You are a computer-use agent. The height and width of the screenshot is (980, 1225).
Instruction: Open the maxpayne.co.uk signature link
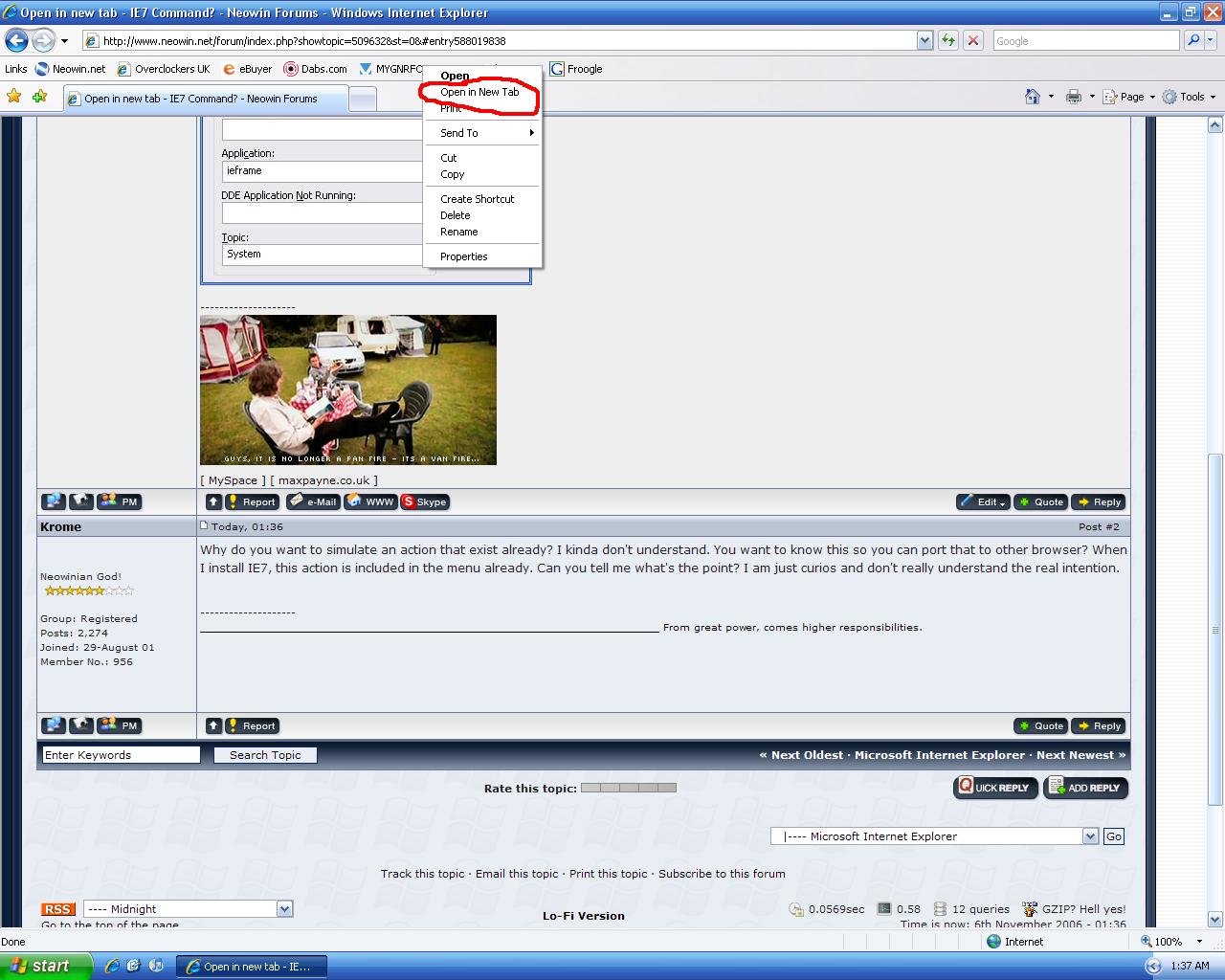click(x=323, y=480)
